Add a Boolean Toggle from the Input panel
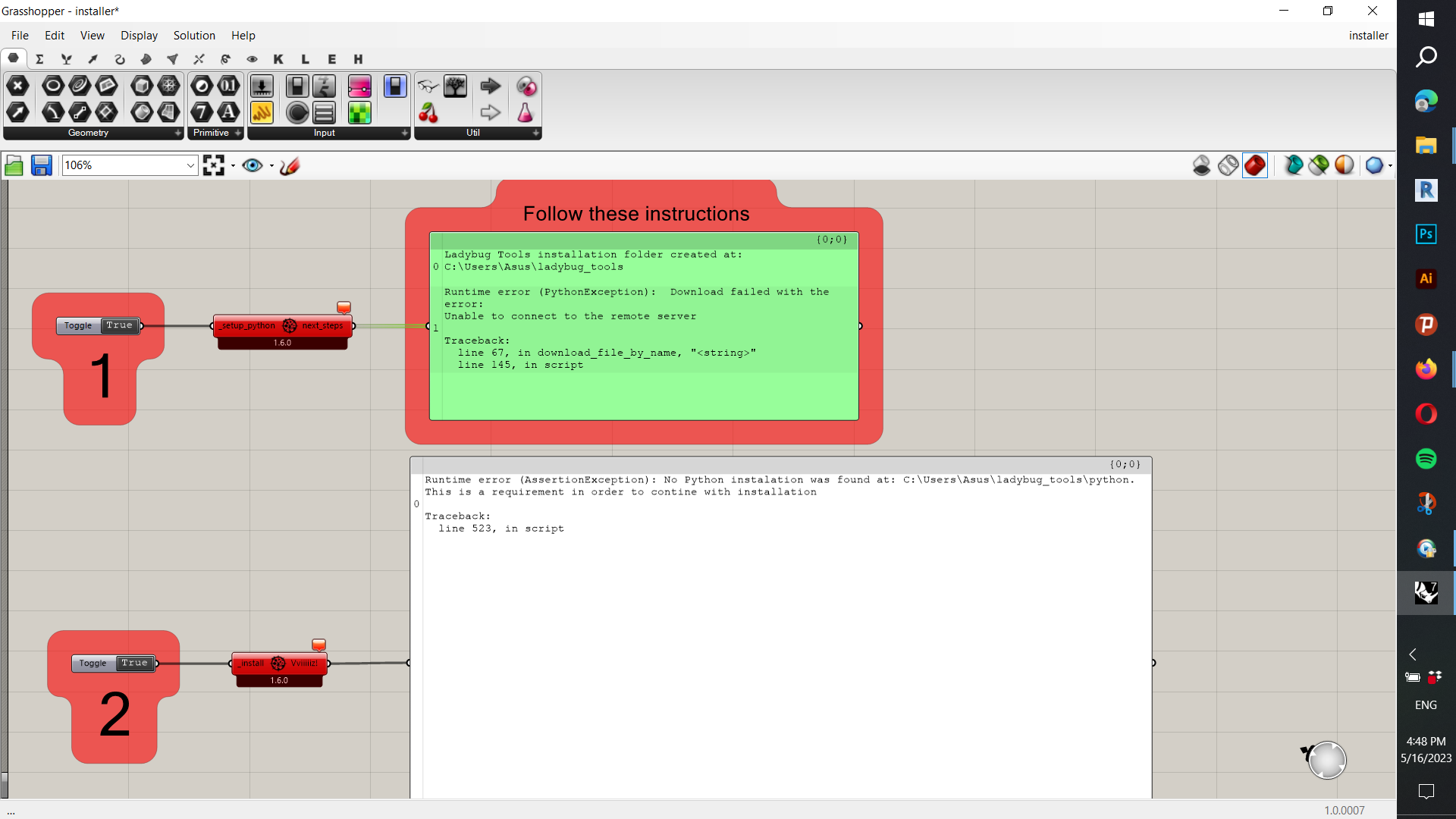 [297, 86]
